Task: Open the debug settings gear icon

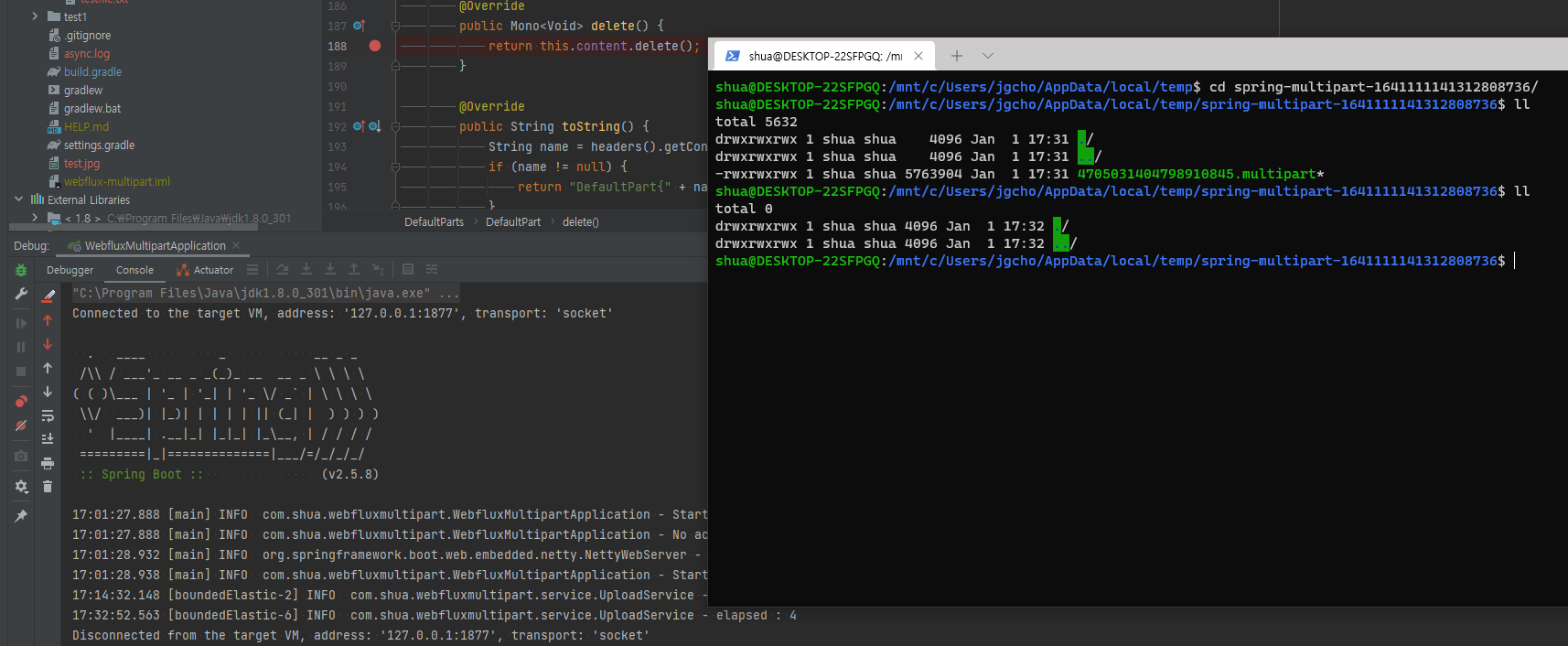Action: (x=21, y=487)
